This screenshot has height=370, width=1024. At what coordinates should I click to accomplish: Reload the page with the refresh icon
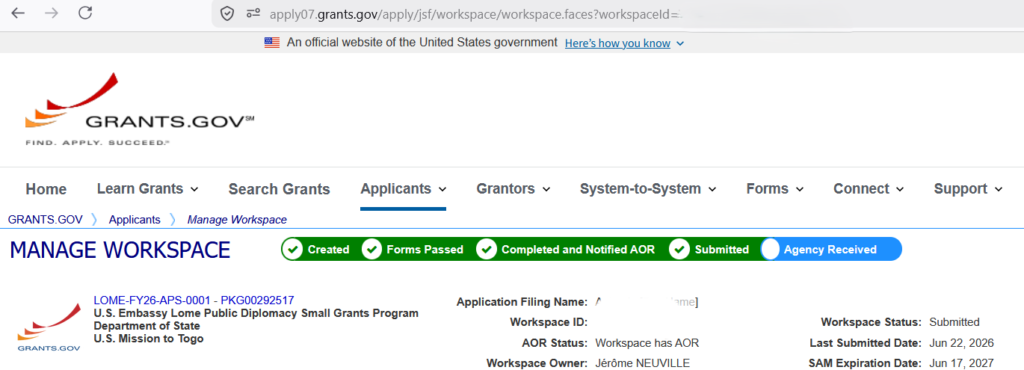(x=85, y=13)
